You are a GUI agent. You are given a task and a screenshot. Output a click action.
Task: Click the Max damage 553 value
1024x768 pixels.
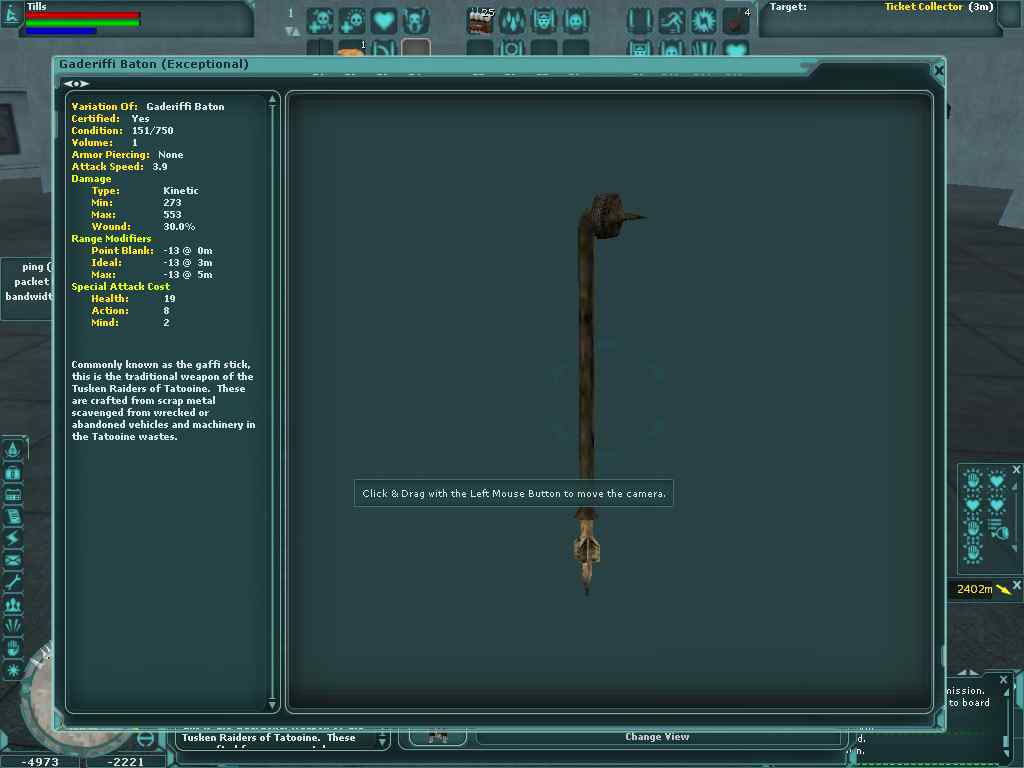(172, 215)
